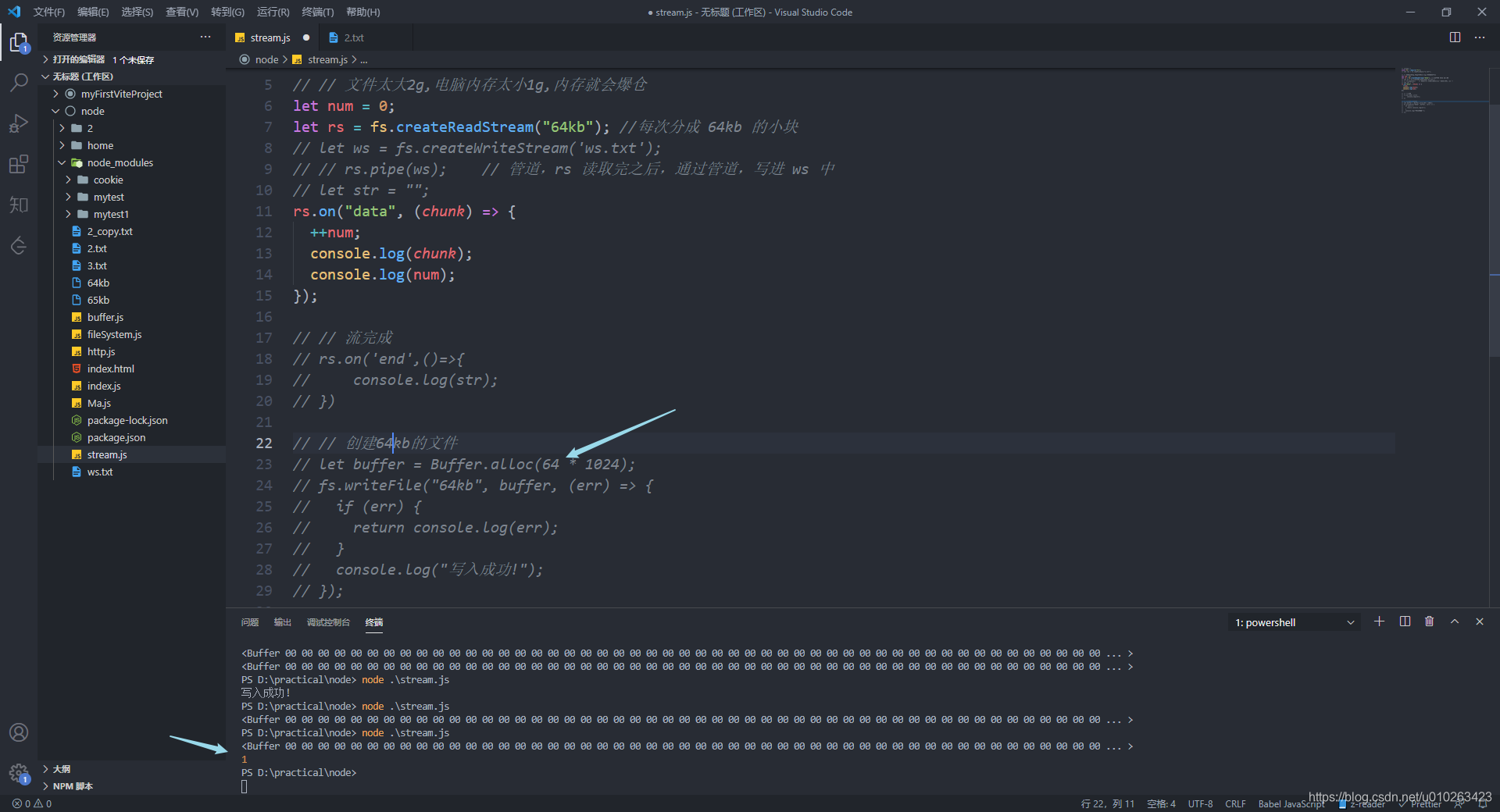1500x812 pixels.
Task: Open the Edit (编辑) menu
Action: click(94, 12)
